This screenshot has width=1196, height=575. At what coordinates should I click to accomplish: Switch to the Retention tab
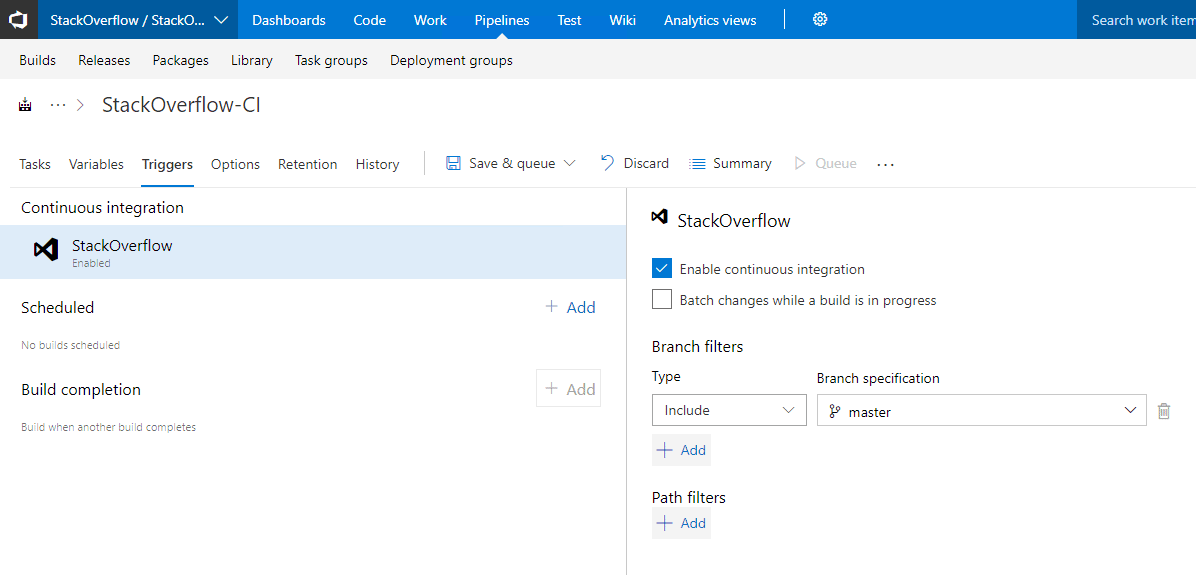click(x=307, y=164)
